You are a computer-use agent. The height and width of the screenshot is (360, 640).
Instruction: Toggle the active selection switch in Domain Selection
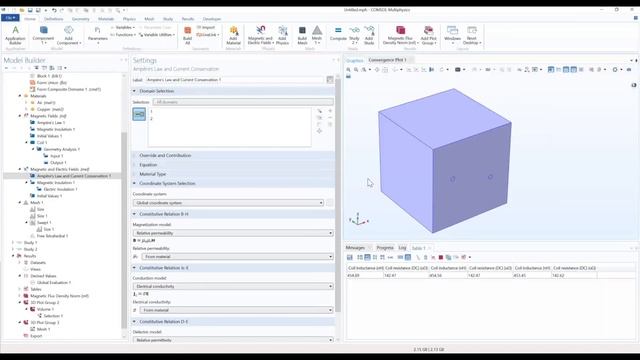[x=139, y=114]
